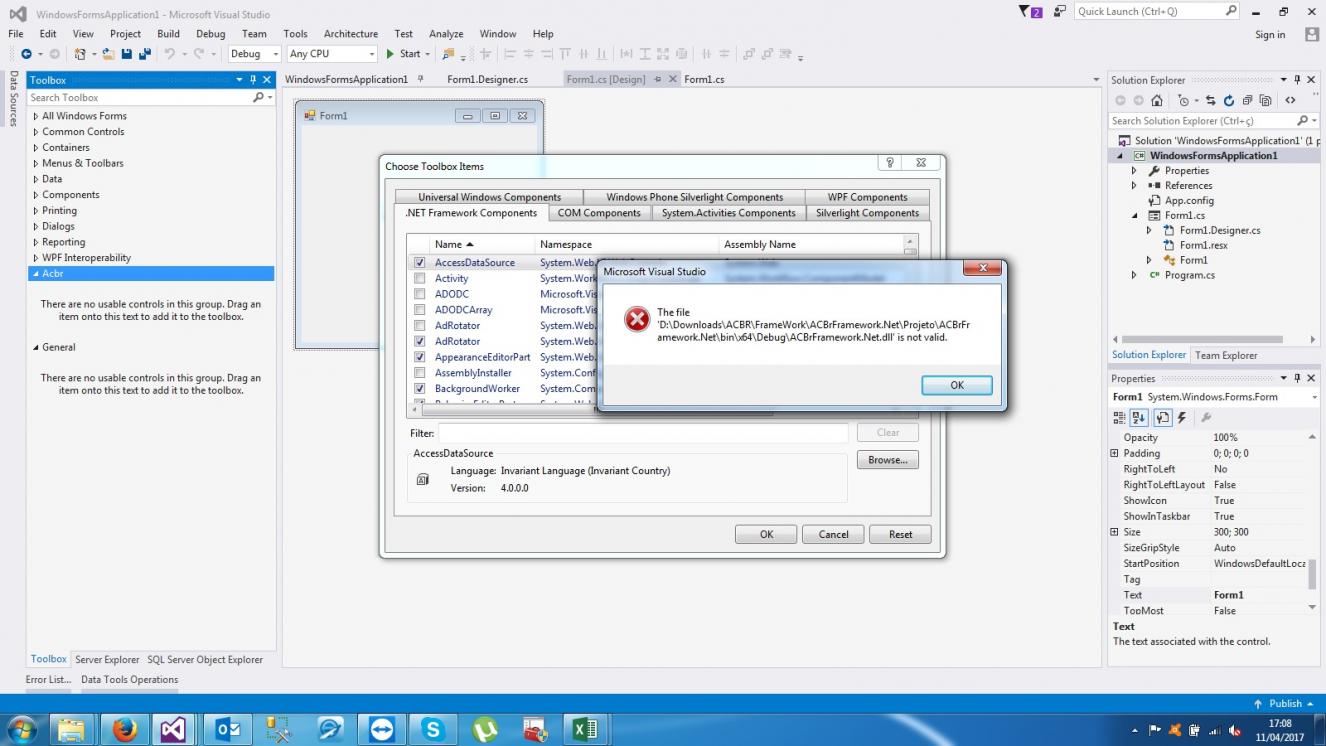
Task: Click the Navigate Backward toolbar icon
Action: click(x=26, y=54)
